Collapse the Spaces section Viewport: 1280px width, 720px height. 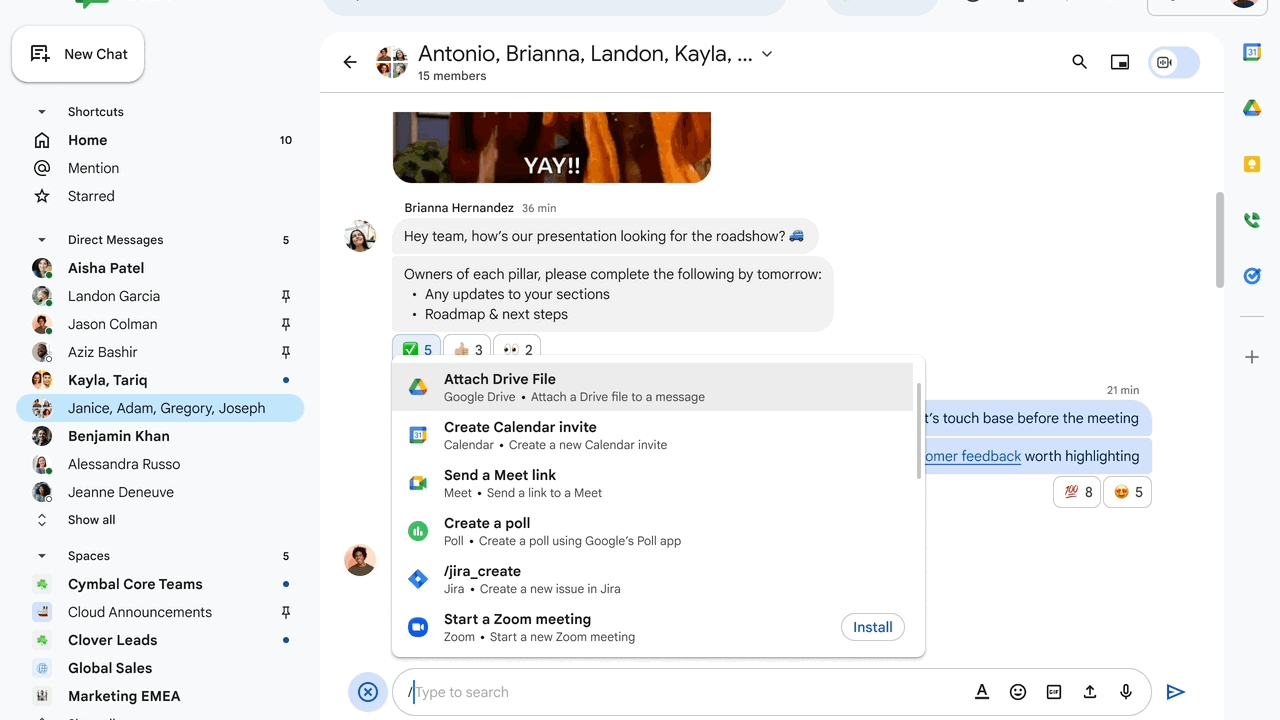click(x=42, y=556)
